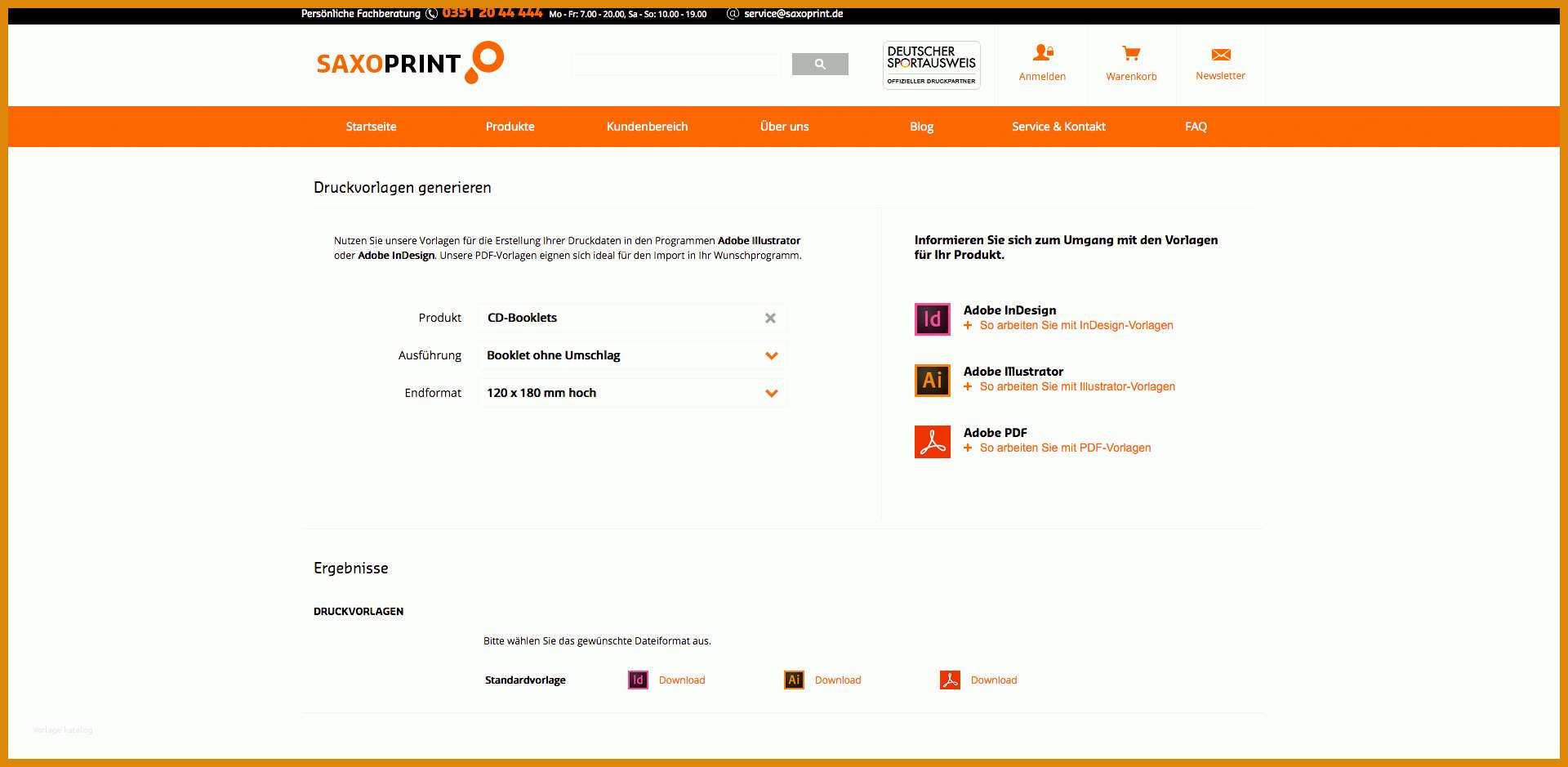Image resolution: width=1568 pixels, height=767 pixels.
Task: Click the small PDF download icon
Action: (x=950, y=680)
